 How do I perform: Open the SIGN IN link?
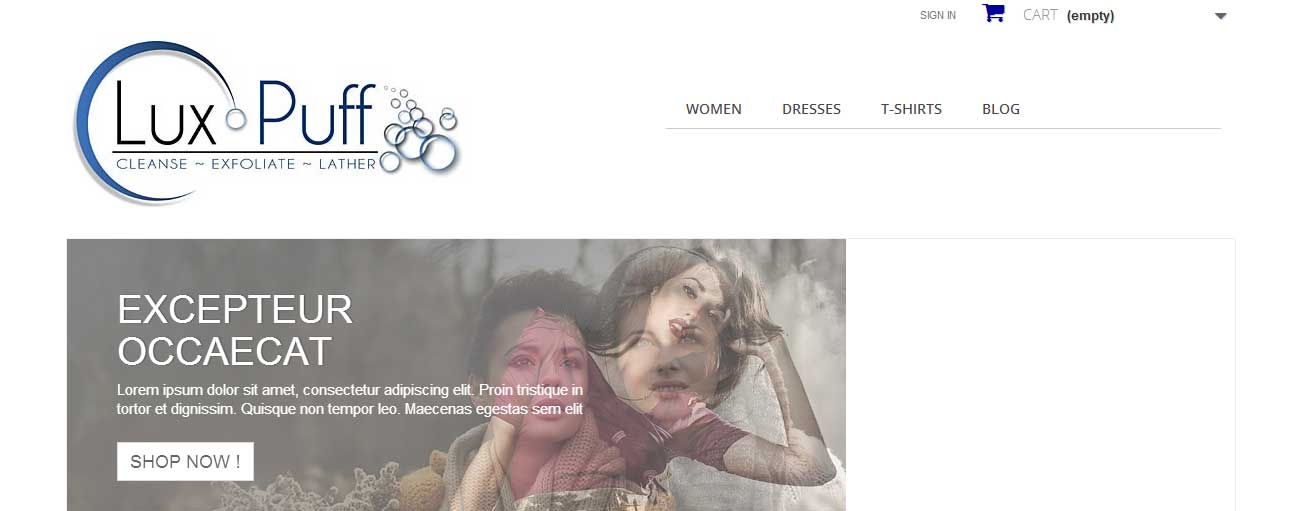coord(938,15)
